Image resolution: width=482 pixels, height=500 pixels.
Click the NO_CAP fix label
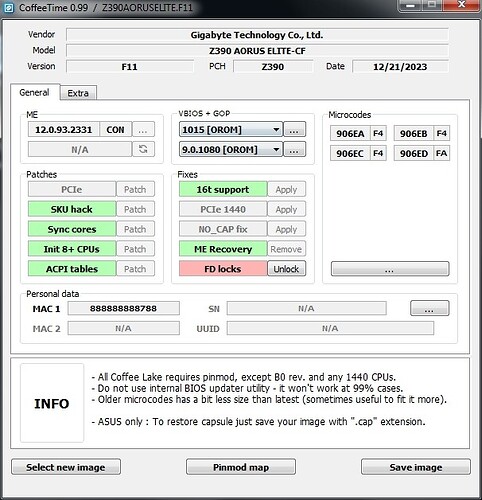click(x=223, y=229)
